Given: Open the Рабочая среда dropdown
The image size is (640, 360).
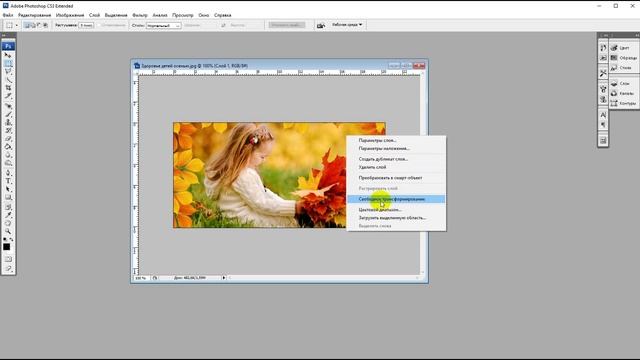Looking at the screenshot, I should [347, 25].
